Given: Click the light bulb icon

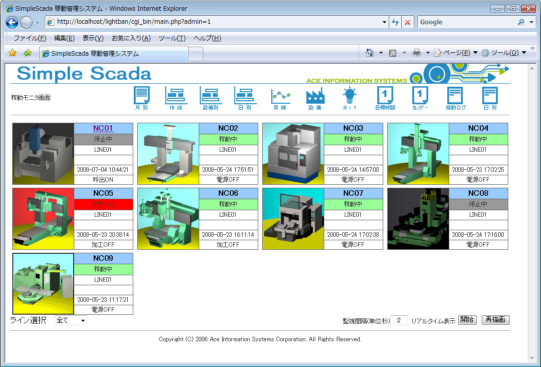Looking at the screenshot, I should coord(350,98).
